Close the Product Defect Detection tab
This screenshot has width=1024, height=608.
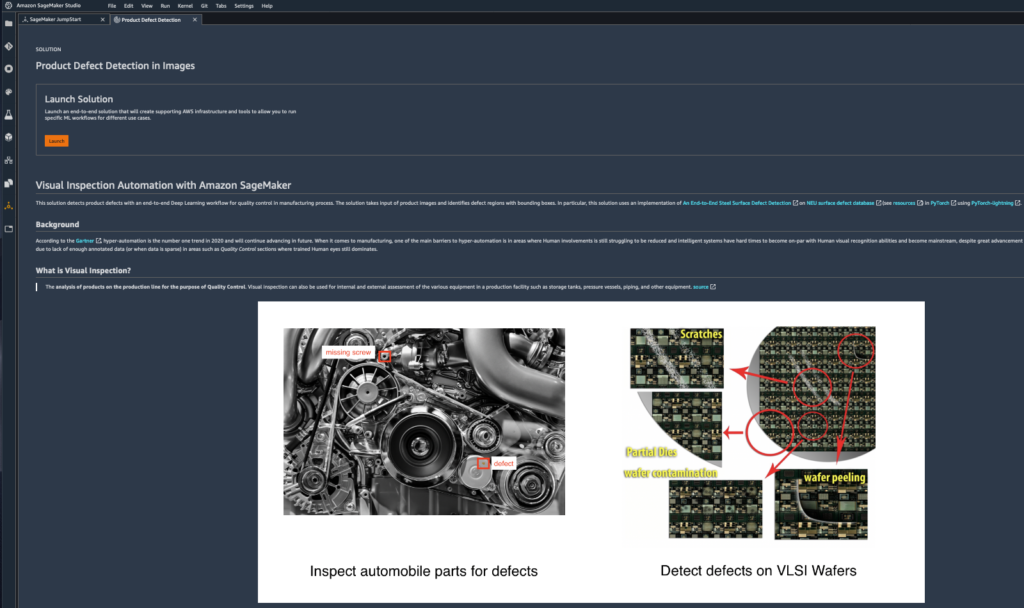195,20
